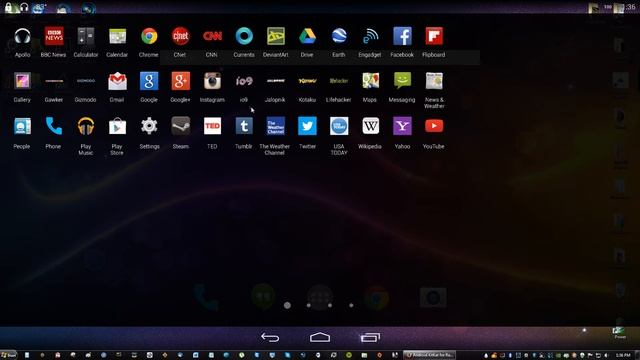Click the Windows Start button

[x=9, y=355]
